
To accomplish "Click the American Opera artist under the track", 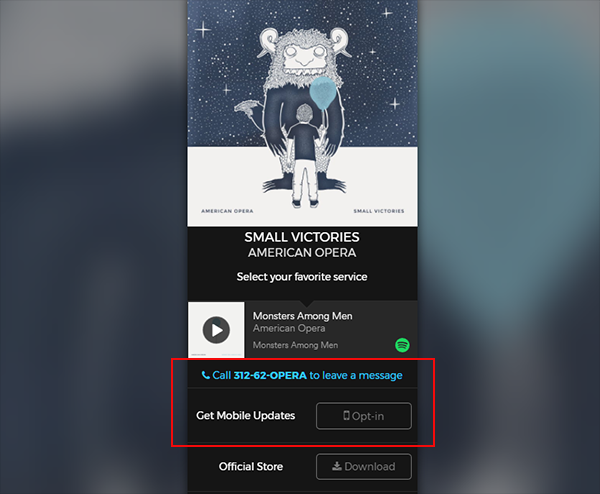I will pyautogui.click(x=289, y=328).
